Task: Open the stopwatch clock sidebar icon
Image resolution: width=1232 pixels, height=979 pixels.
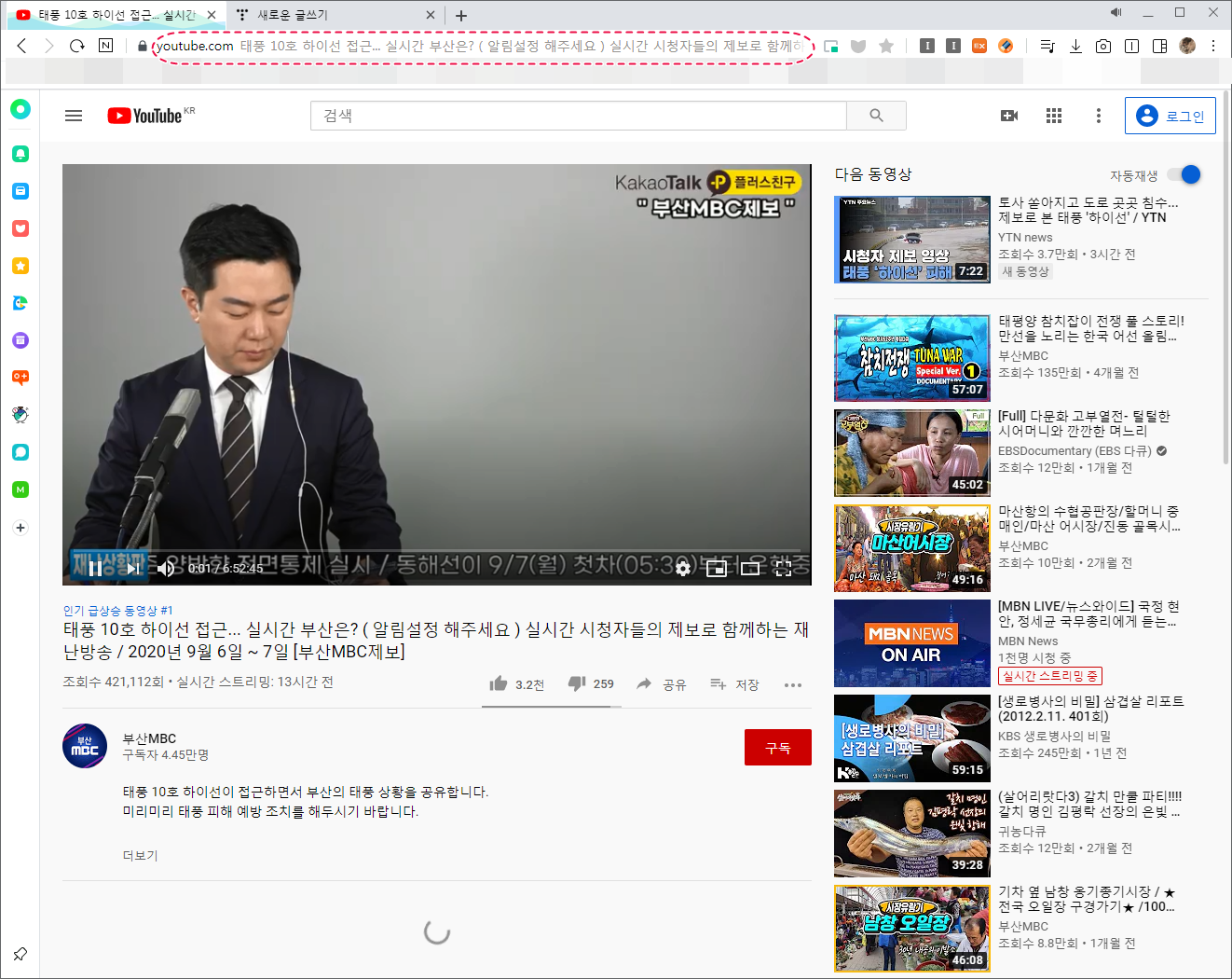Action: tap(21, 415)
